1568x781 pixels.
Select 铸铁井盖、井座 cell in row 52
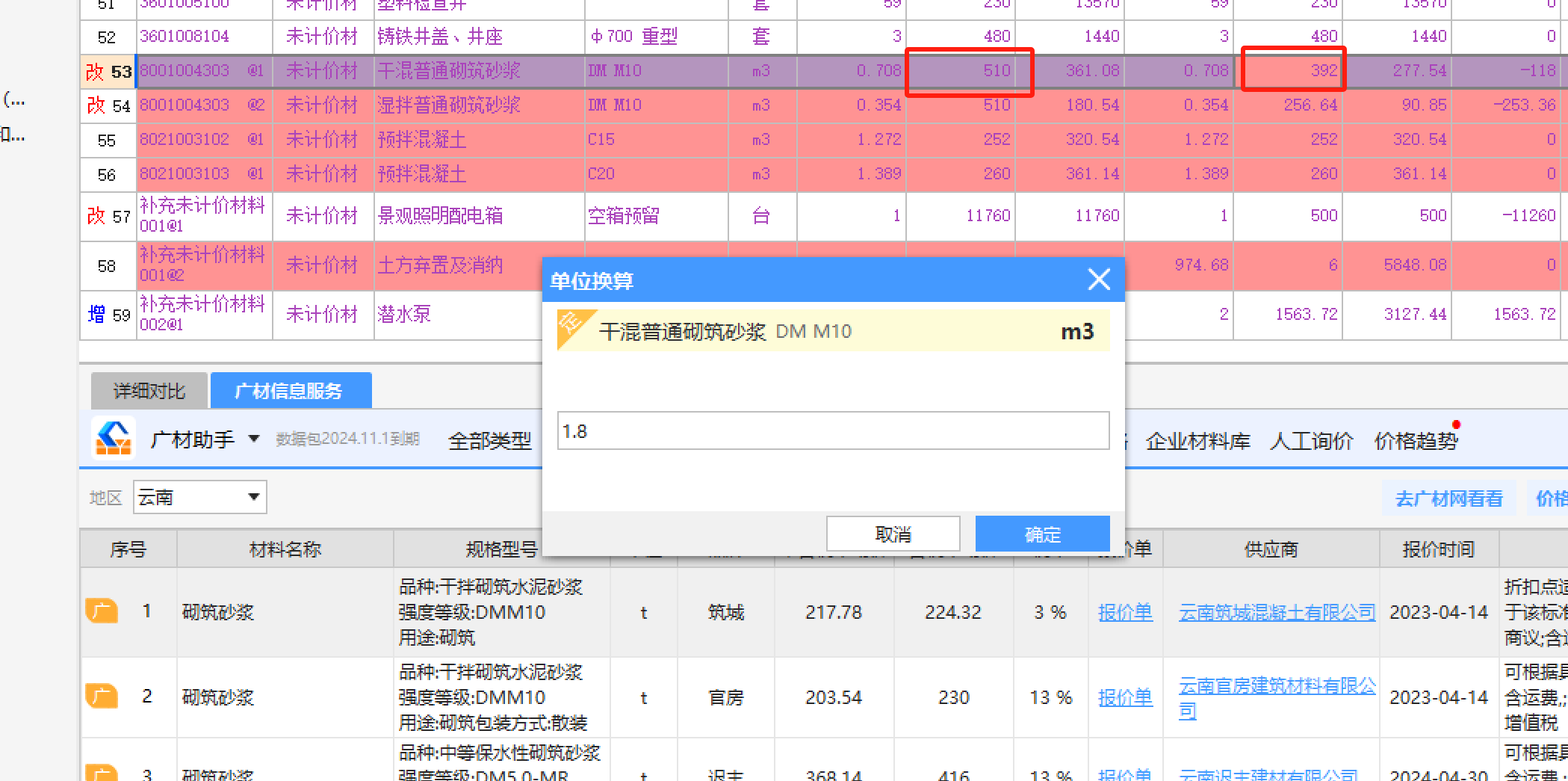pos(479,37)
